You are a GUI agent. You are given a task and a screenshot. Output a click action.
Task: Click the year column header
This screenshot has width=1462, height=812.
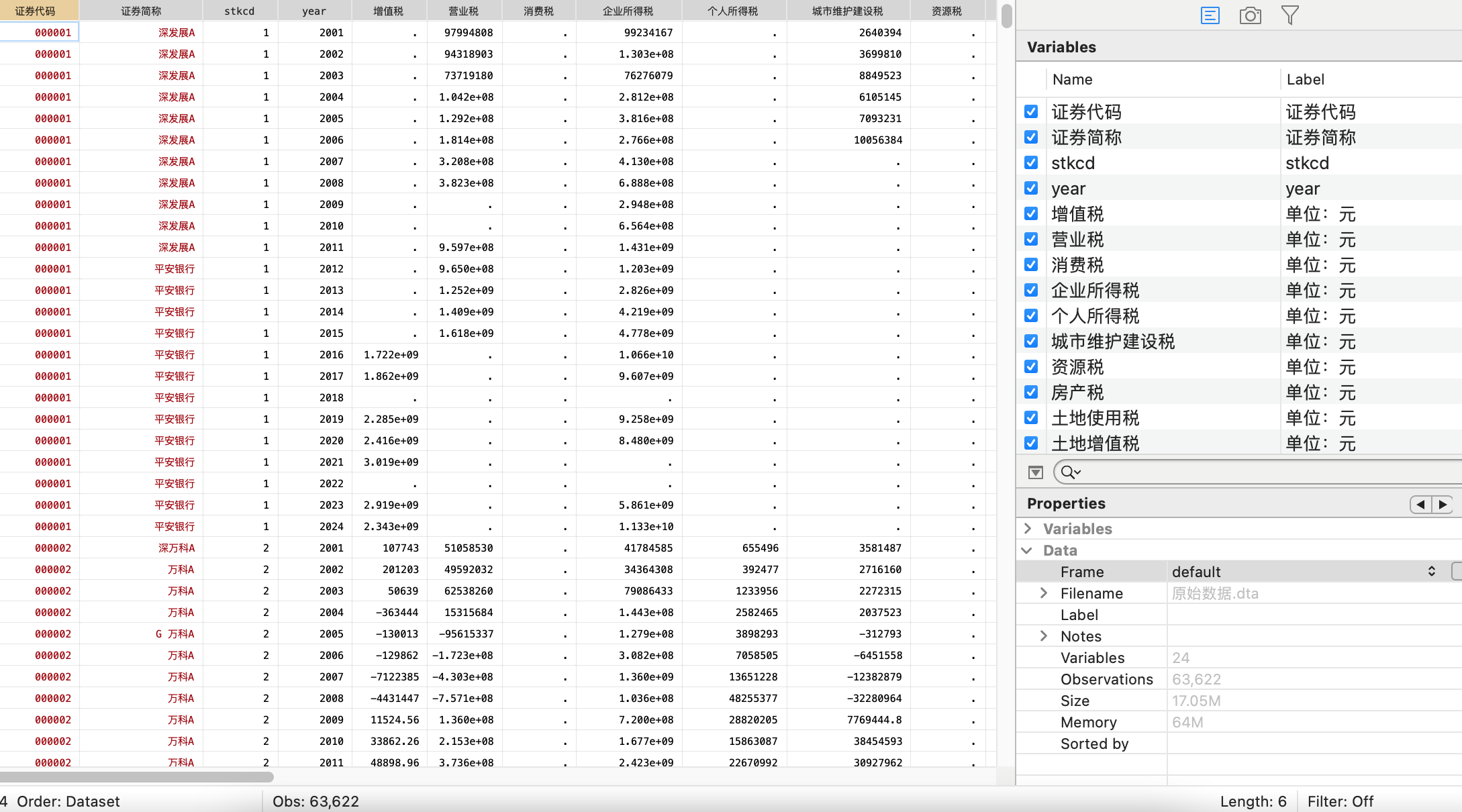pos(314,11)
